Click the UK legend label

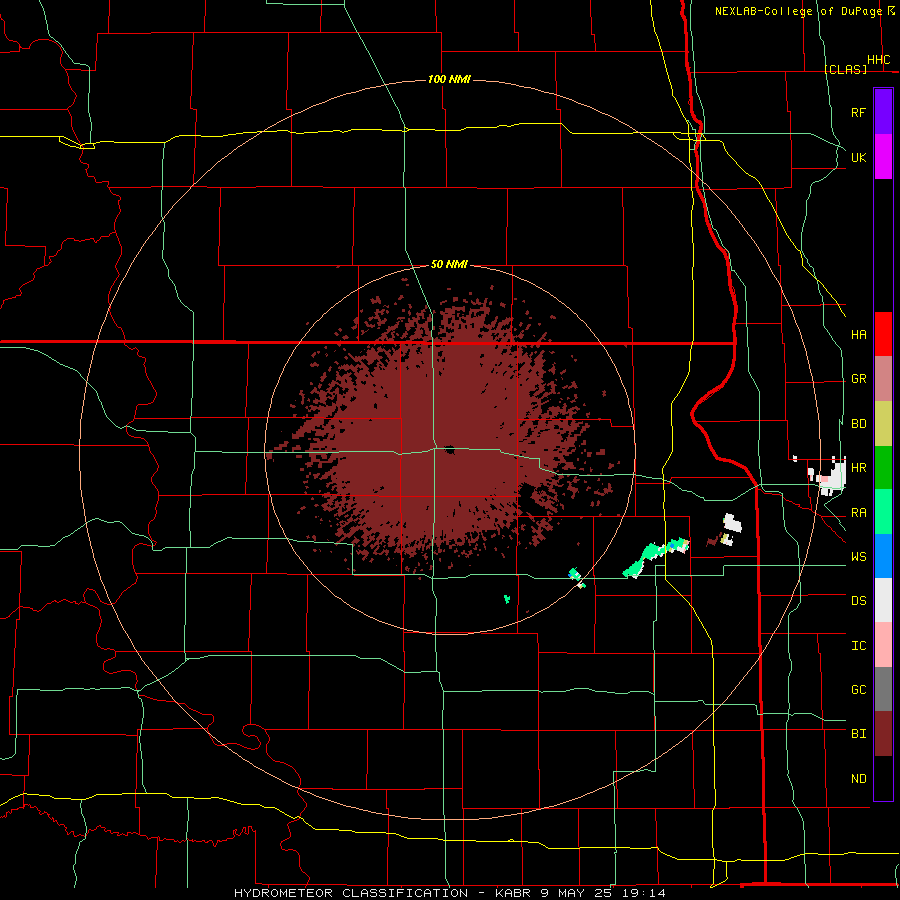[x=858, y=157]
